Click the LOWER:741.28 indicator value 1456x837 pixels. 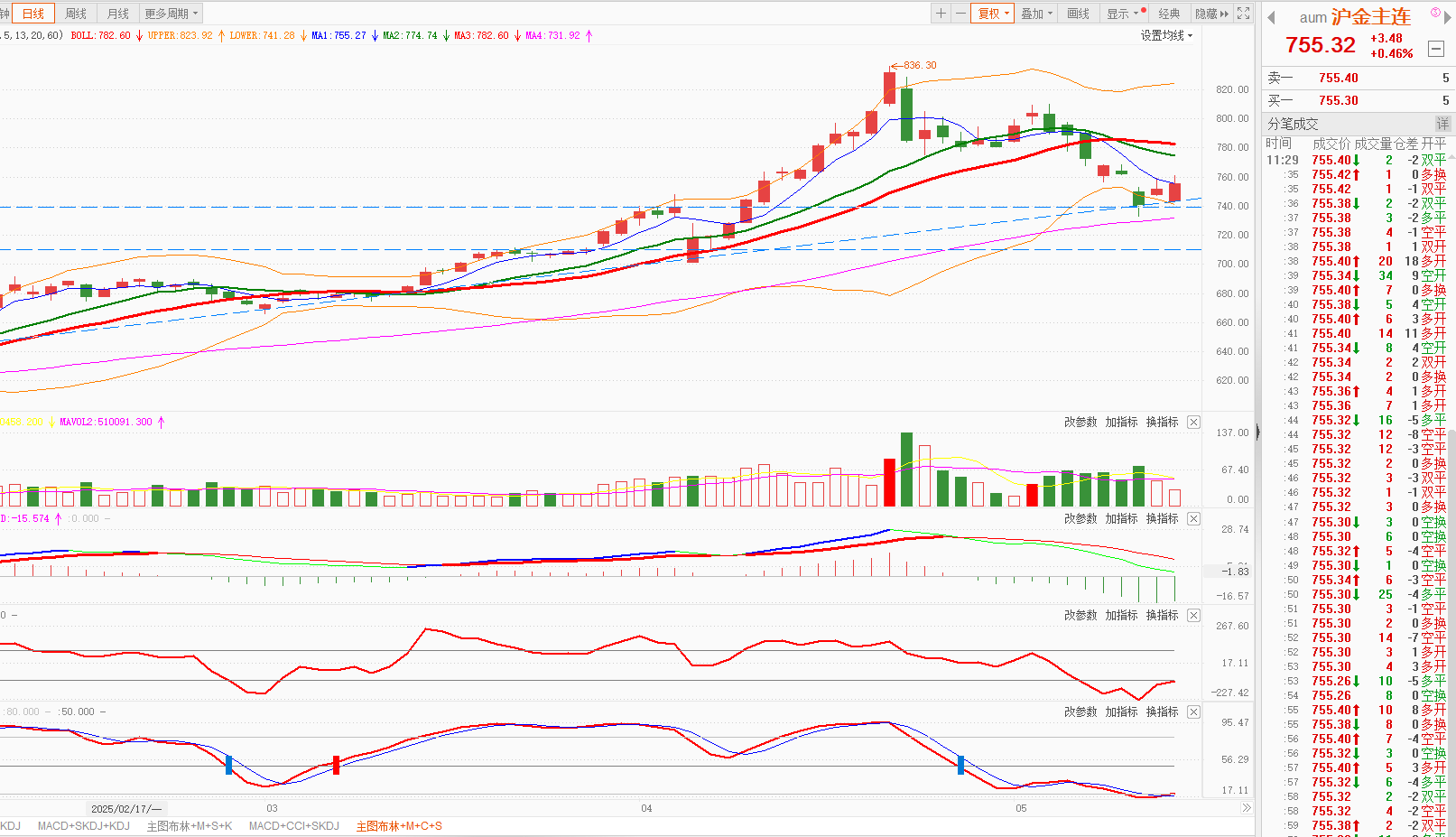tap(262, 35)
